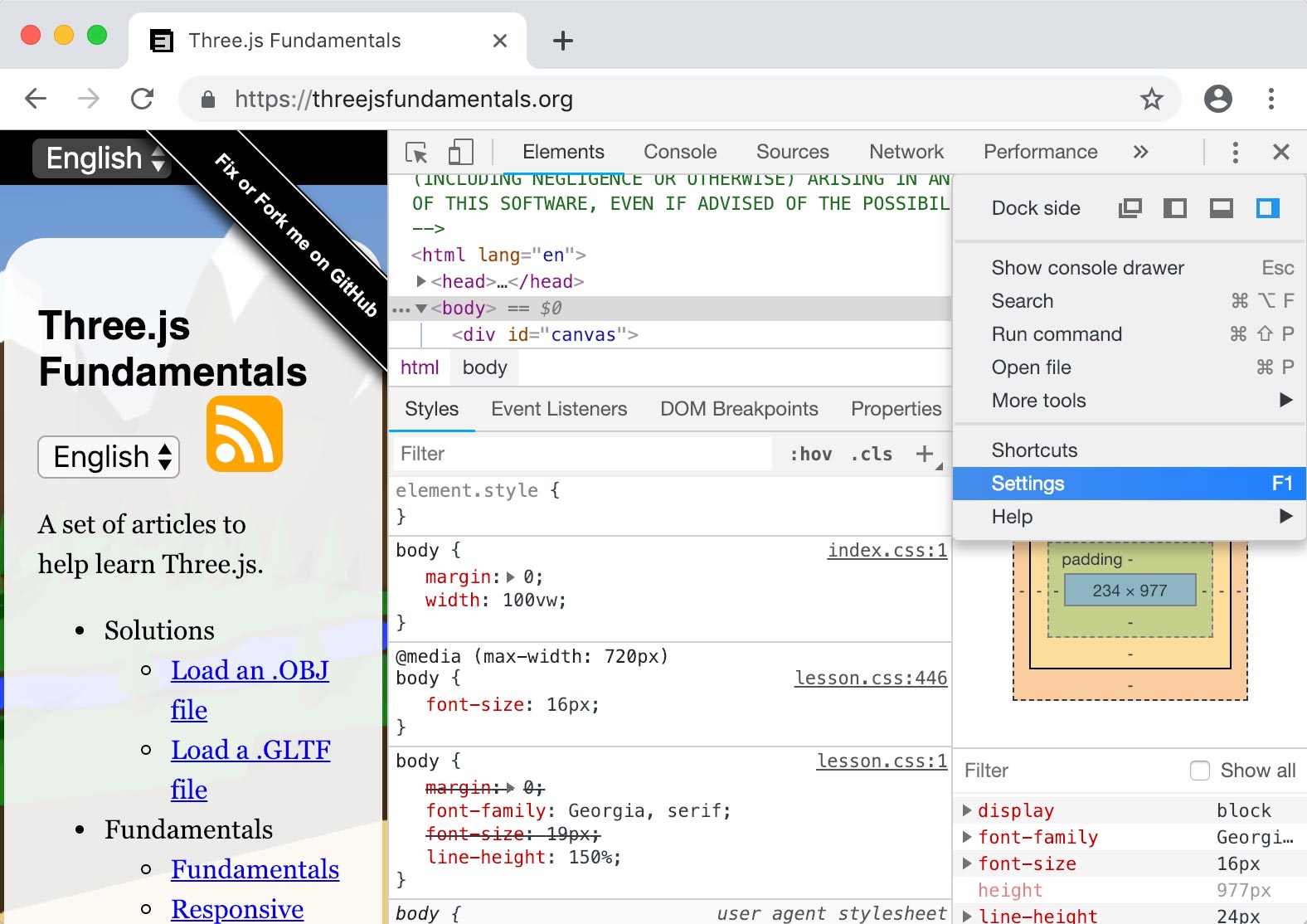Switch to the Console tab
Image resolution: width=1307 pixels, height=924 pixels.
679,152
